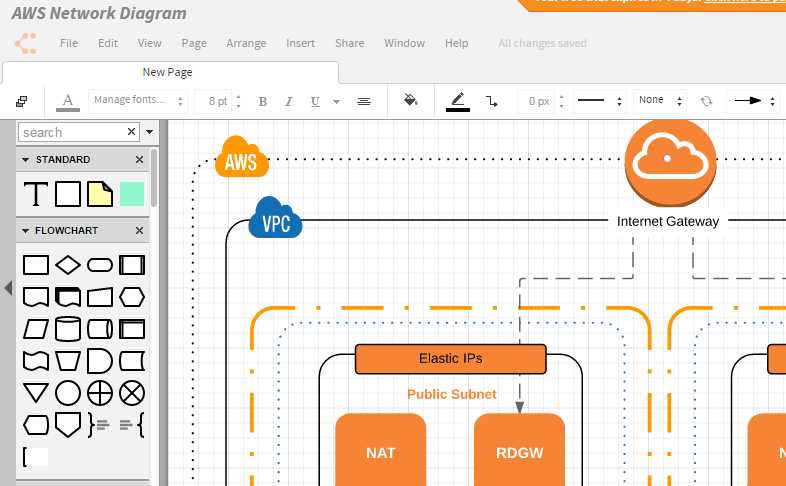Open the Insert menu
The image size is (786, 486).
click(x=300, y=43)
